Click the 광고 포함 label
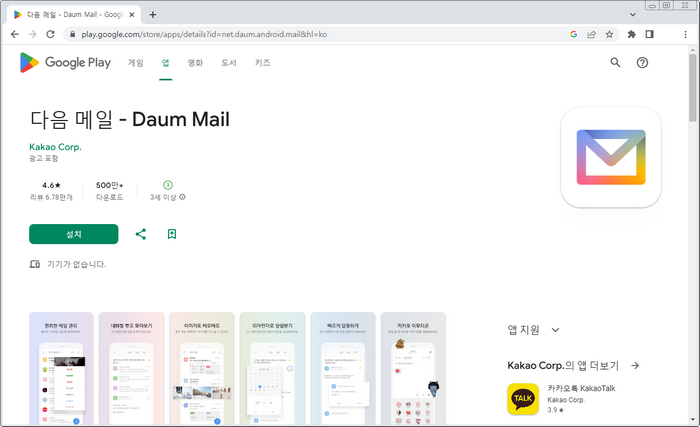Image resolution: width=700 pixels, height=427 pixels. click(44, 158)
